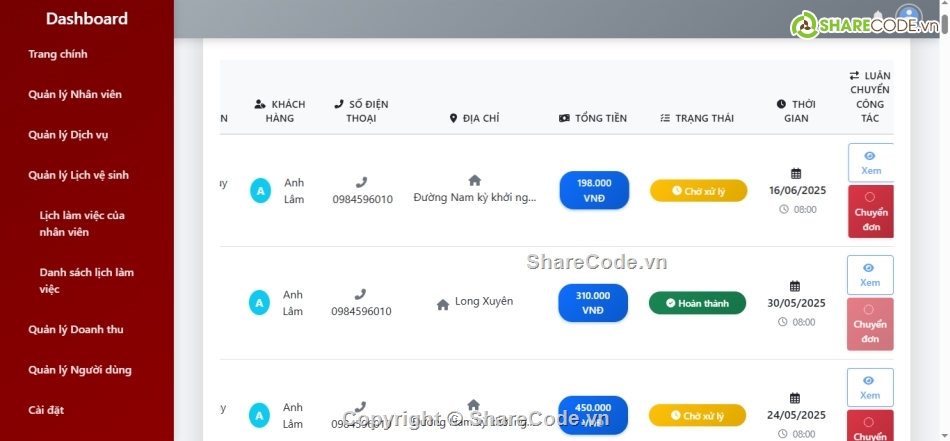Viewport: 950px width, 441px height.
Task: Click Chờ xử lý badge for 16/06/2025
Action: (699, 191)
